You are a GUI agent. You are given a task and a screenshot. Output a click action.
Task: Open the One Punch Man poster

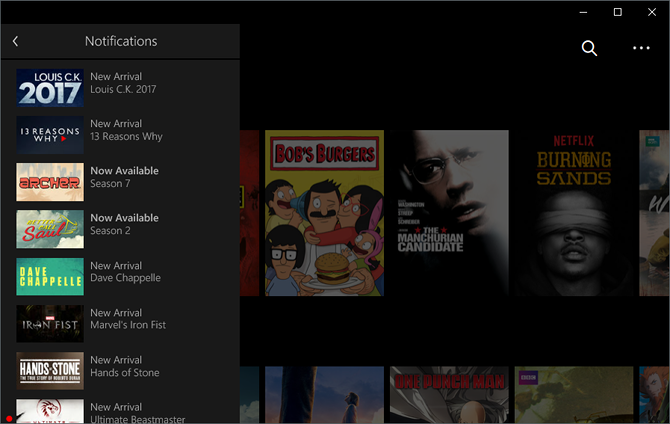coord(449,395)
